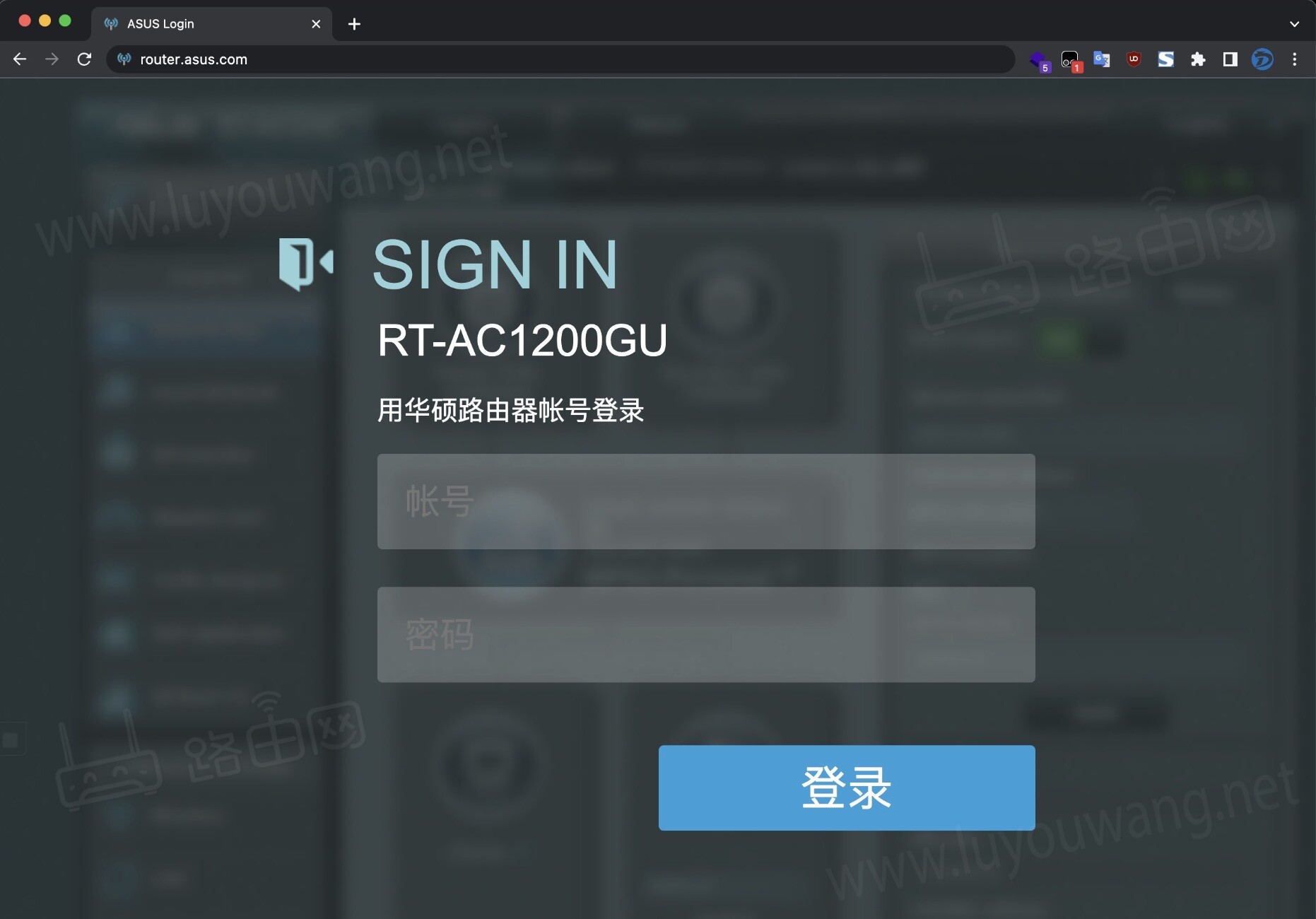1316x919 pixels.
Task: Click the forward navigation arrow
Action: (x=52, y=59)
